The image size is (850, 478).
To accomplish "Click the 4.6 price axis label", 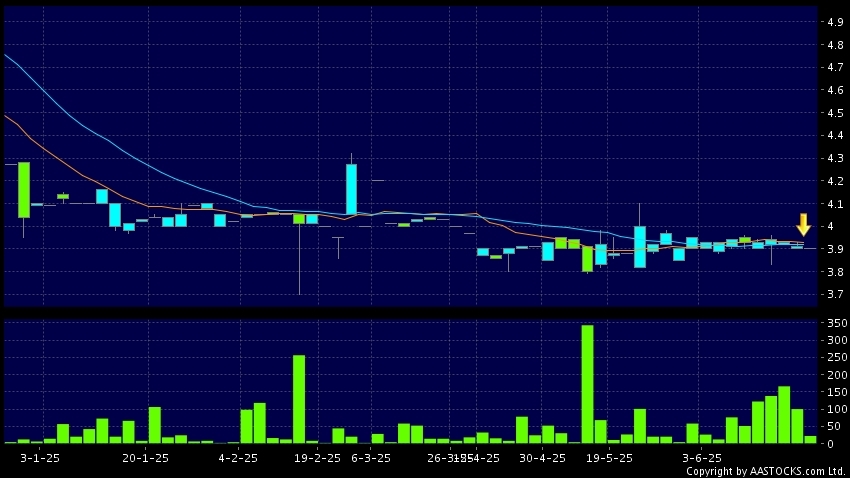I will coord(835,90).
